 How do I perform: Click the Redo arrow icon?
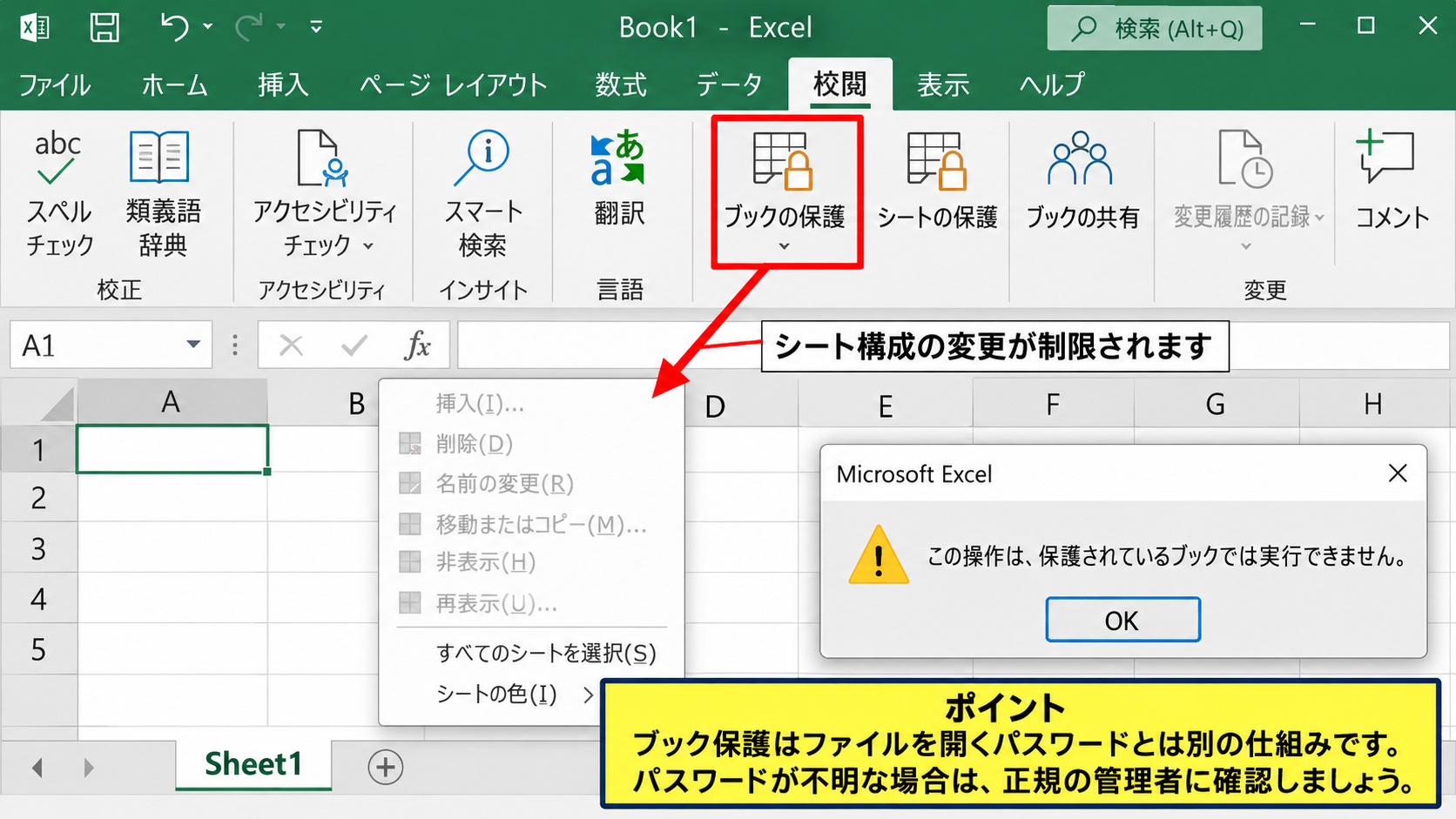[x=249, y=27]
